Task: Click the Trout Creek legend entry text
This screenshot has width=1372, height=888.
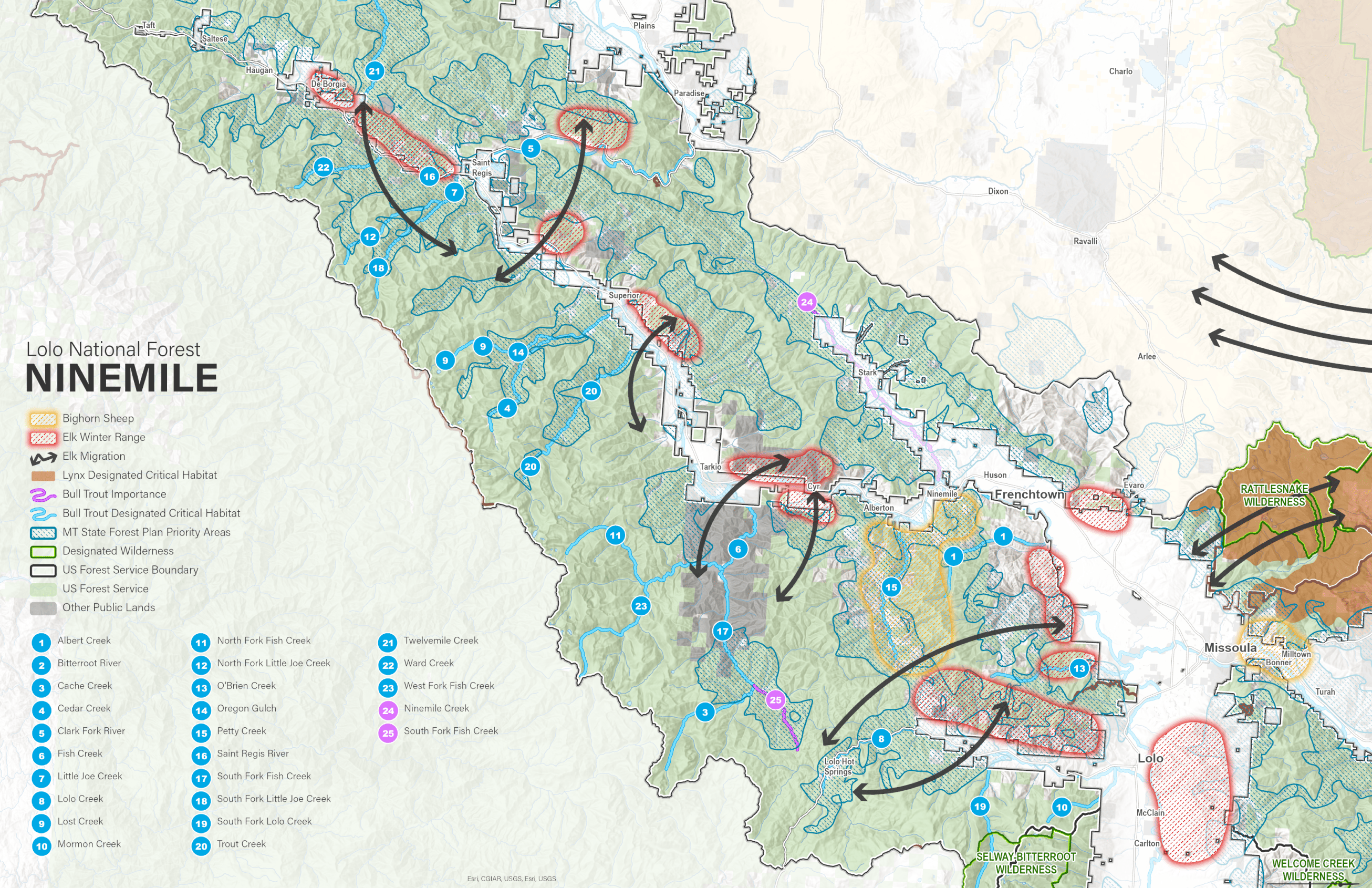Action: click(241, 844)
